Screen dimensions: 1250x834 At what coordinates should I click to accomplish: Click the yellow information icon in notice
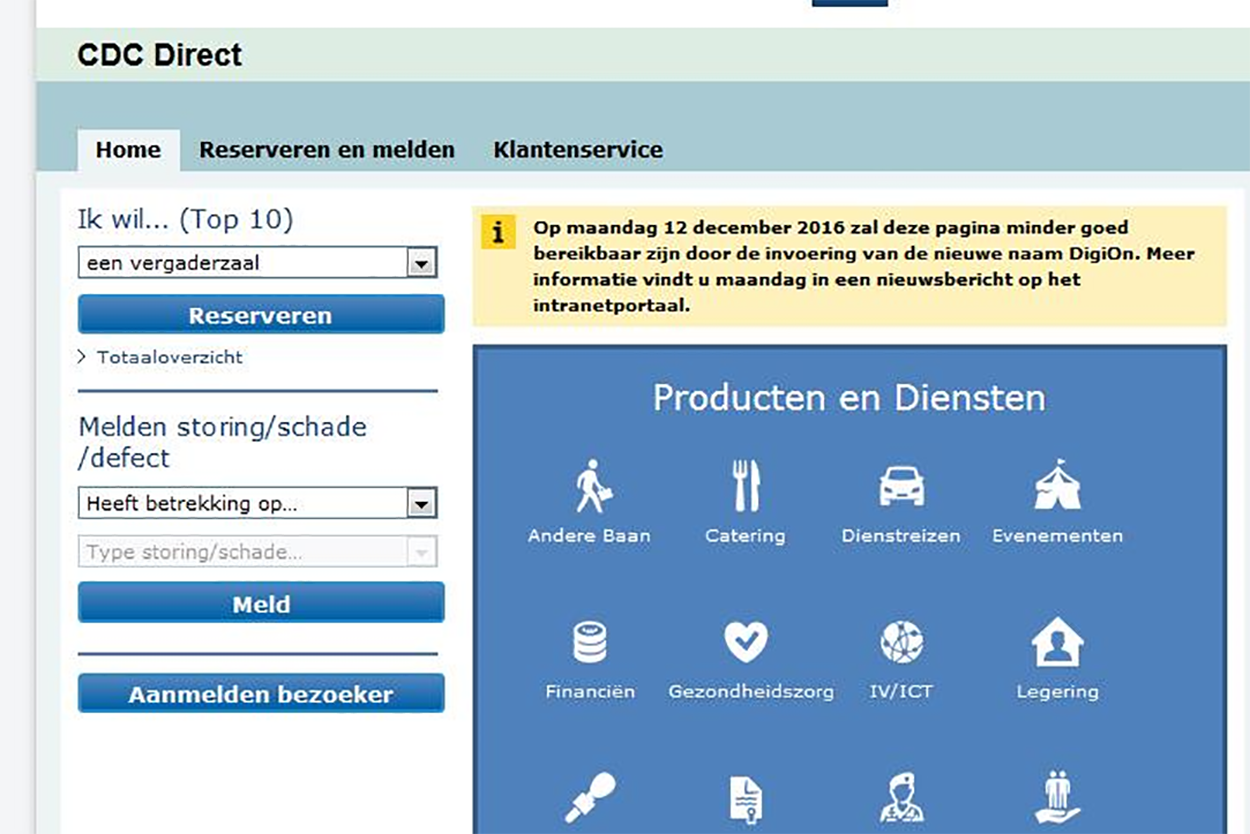tap(498, 233)
